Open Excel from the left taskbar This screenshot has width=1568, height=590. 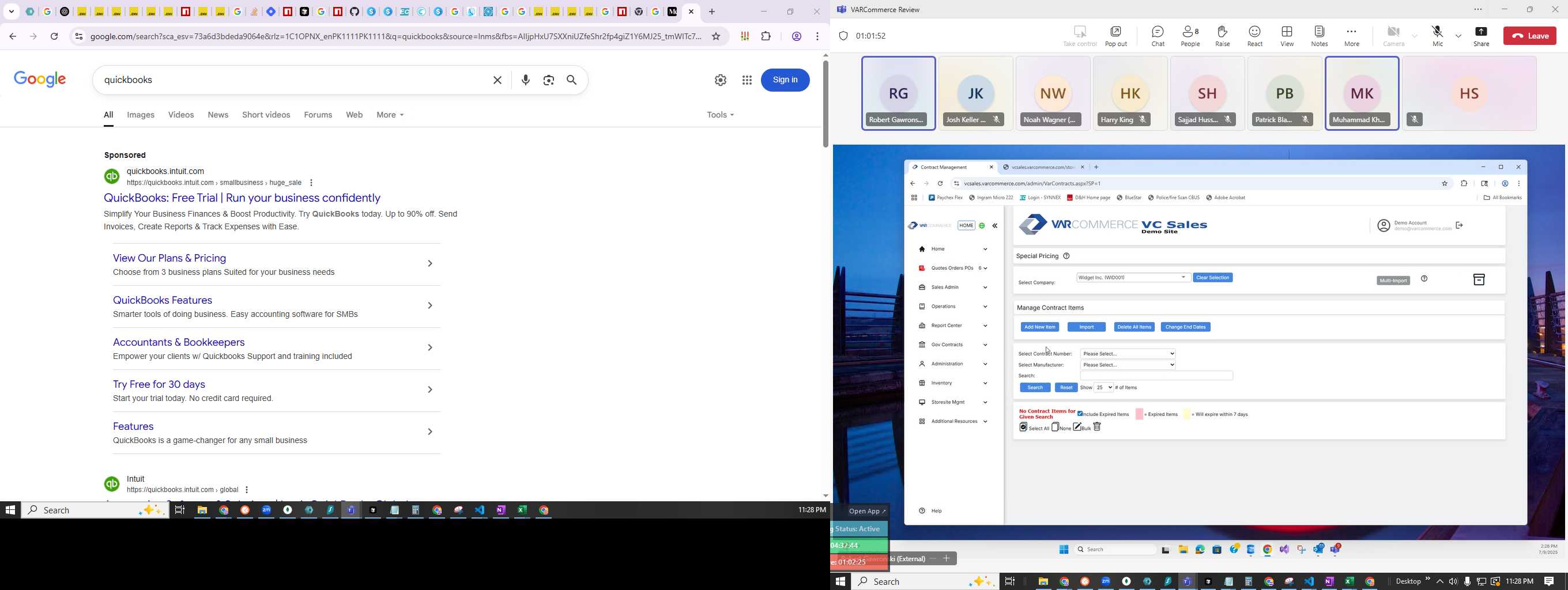[522, 510]
